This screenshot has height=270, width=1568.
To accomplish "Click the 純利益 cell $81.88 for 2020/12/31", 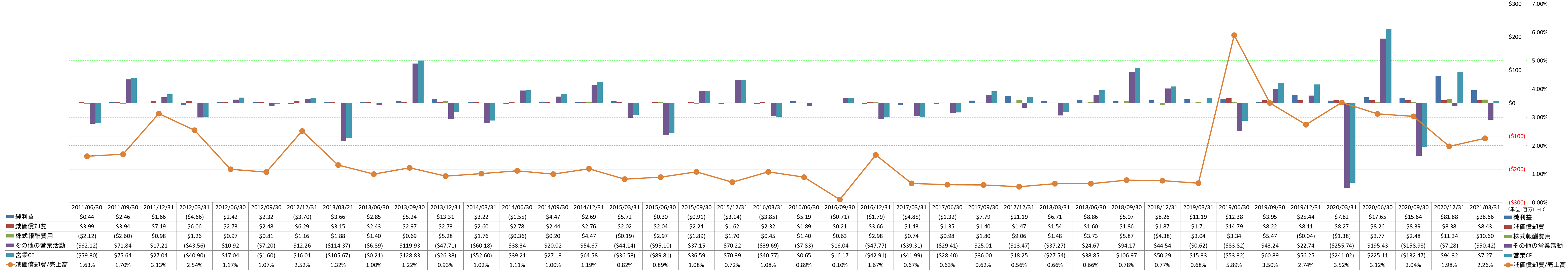I will [1449, 217].
